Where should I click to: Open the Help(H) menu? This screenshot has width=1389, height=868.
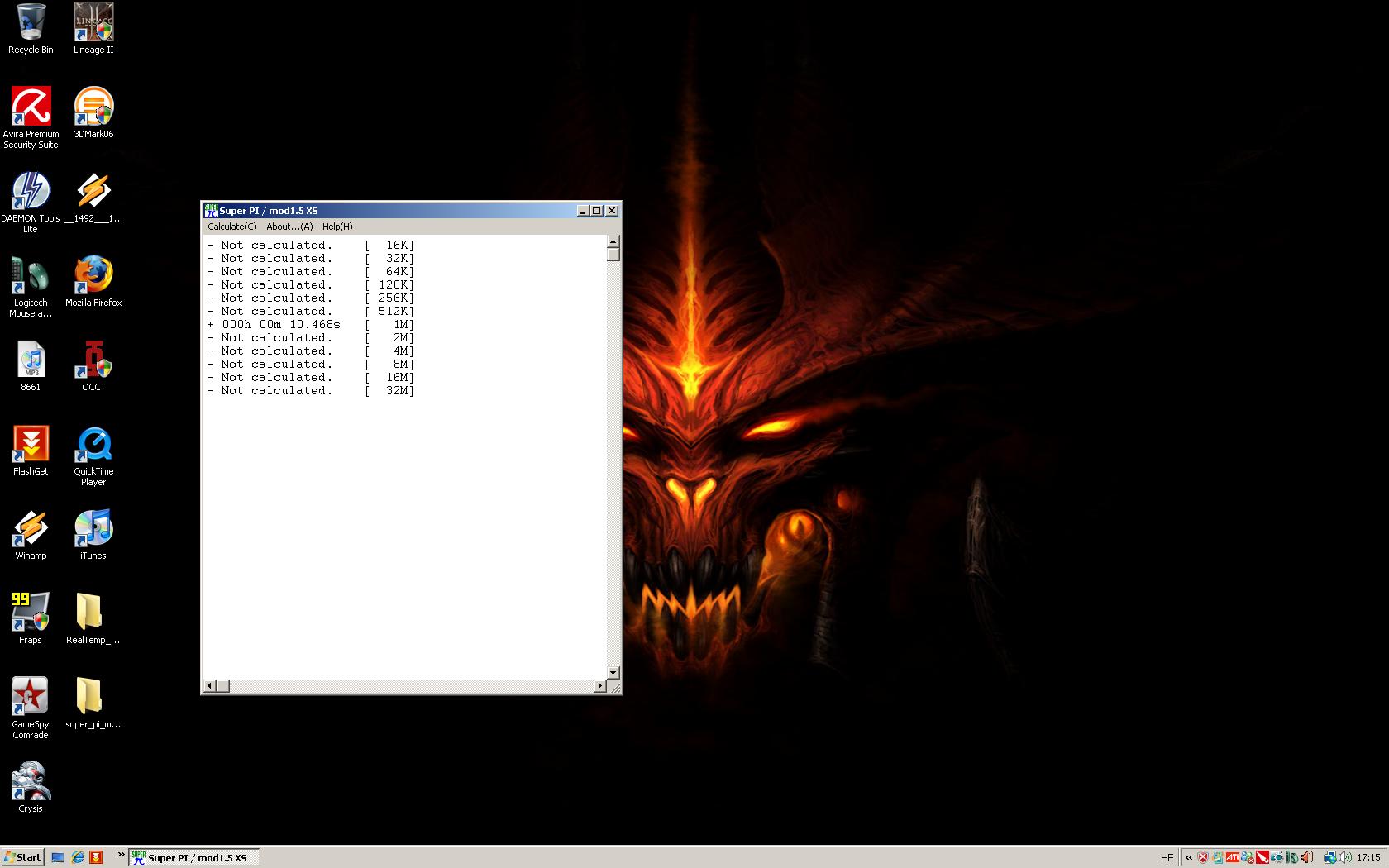[x=337, y=227]
